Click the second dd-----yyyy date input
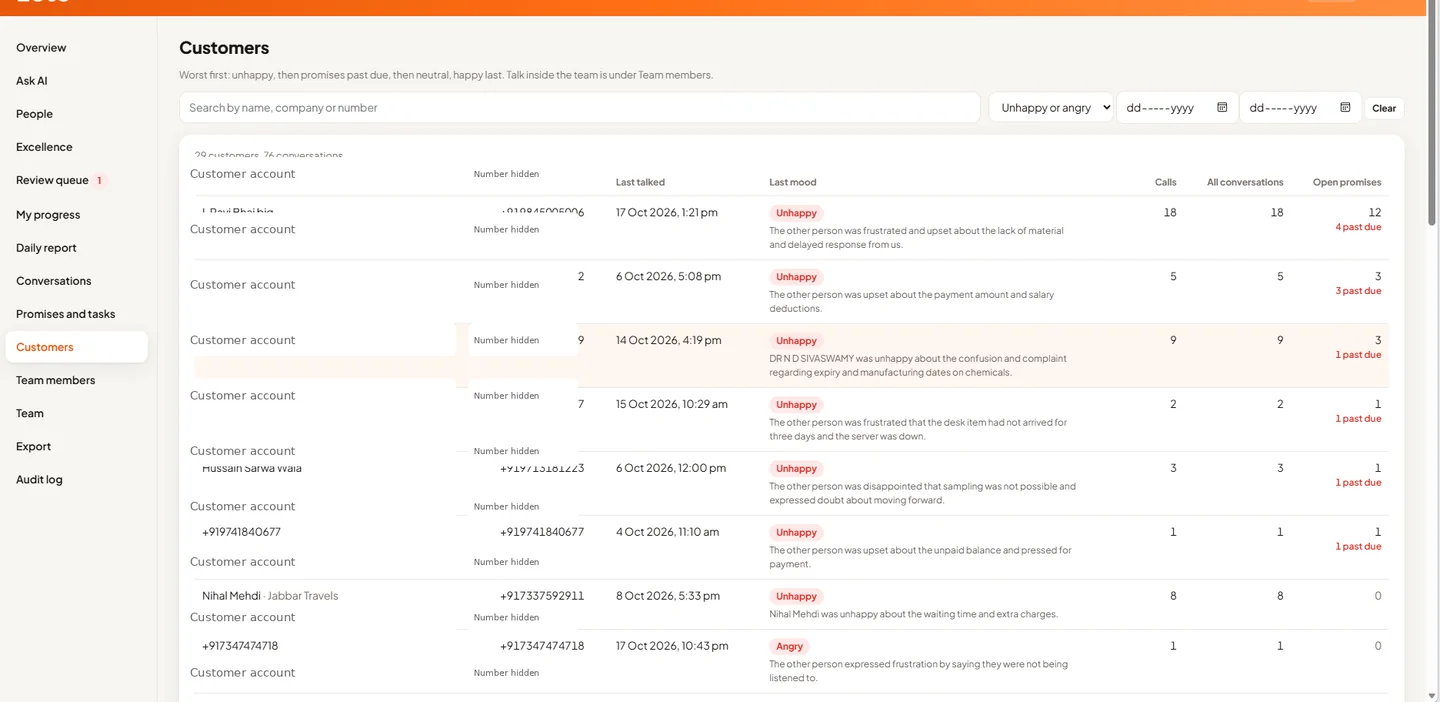Screen dimensions: 1440x702 coord(1300,108)
